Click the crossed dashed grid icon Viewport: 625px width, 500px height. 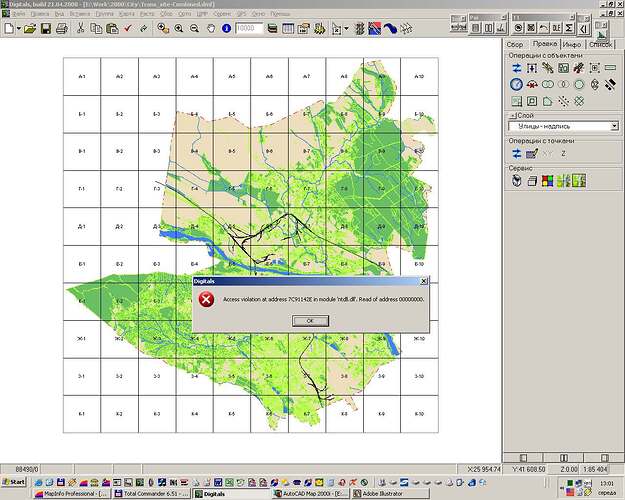579,101
